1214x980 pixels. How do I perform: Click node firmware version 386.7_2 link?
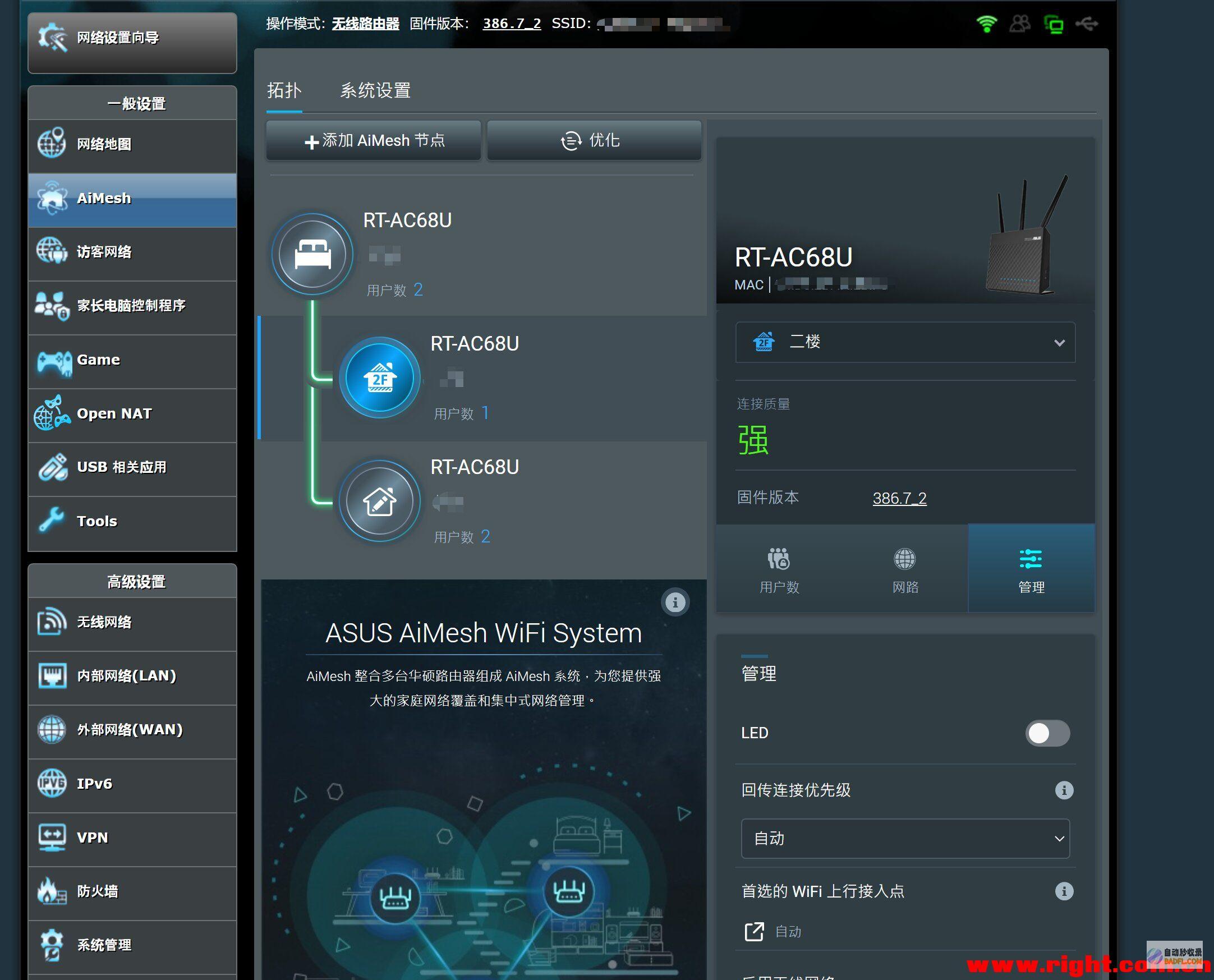coord(899,499)
